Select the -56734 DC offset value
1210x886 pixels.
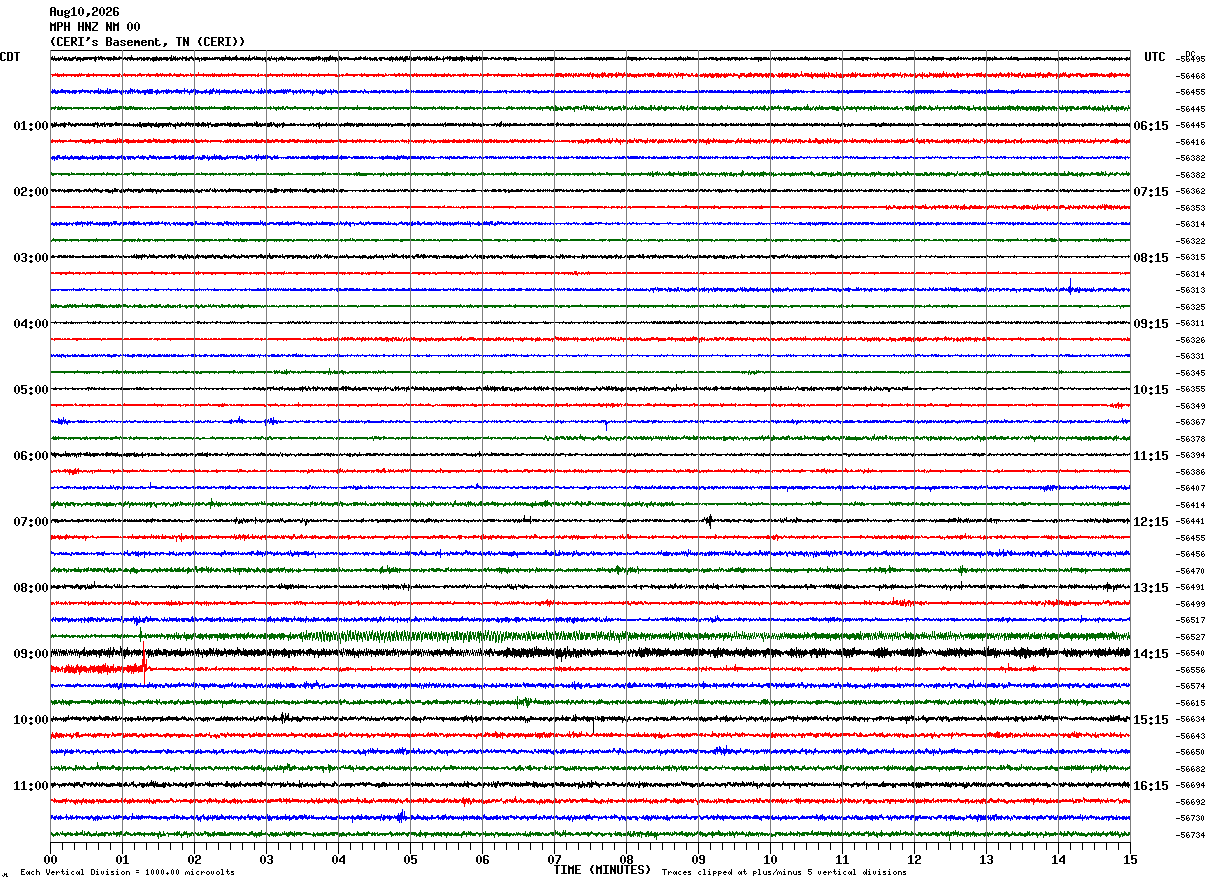(1191, 835)
